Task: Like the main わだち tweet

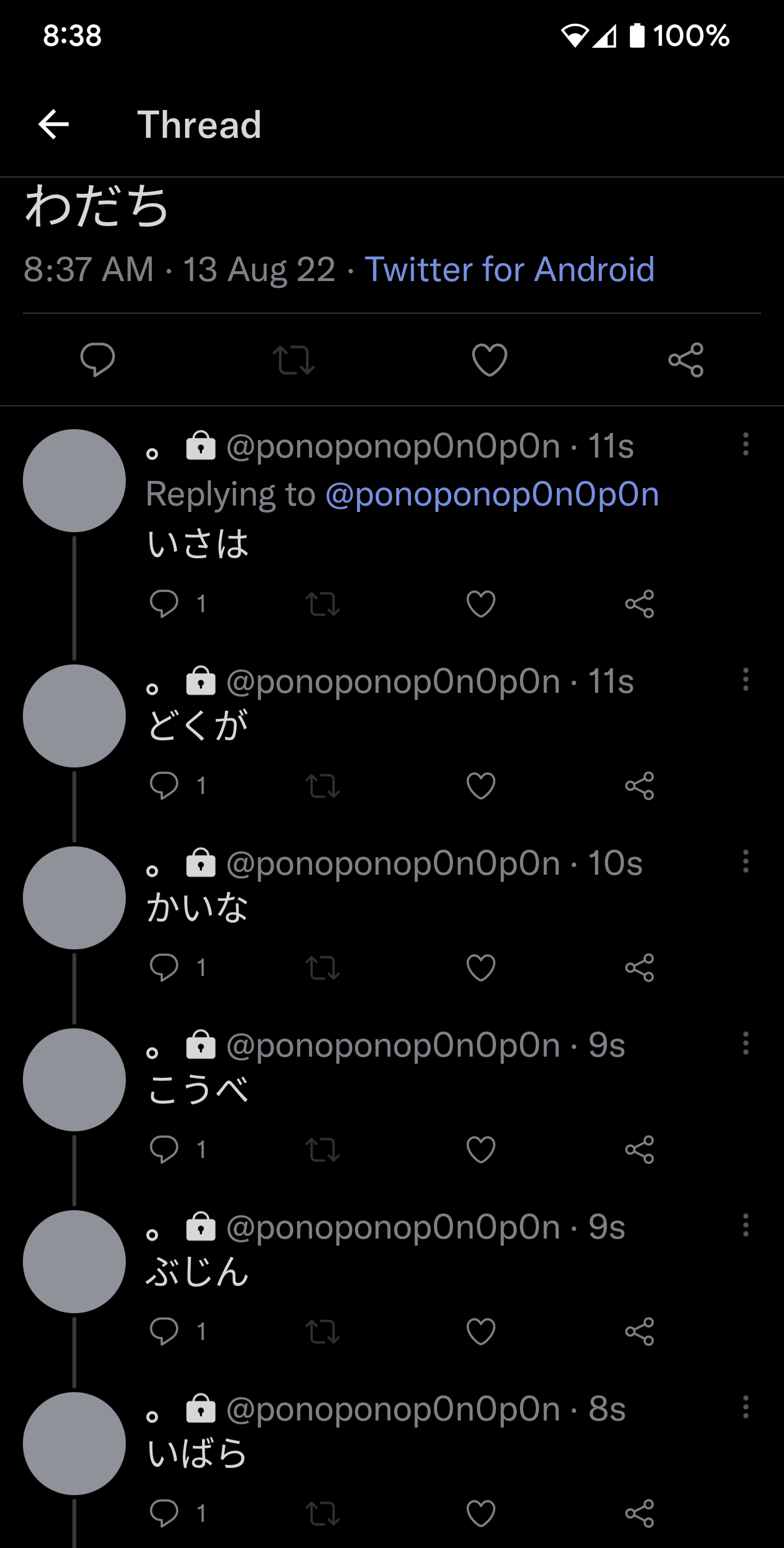Action: click(x=489, y=359)
